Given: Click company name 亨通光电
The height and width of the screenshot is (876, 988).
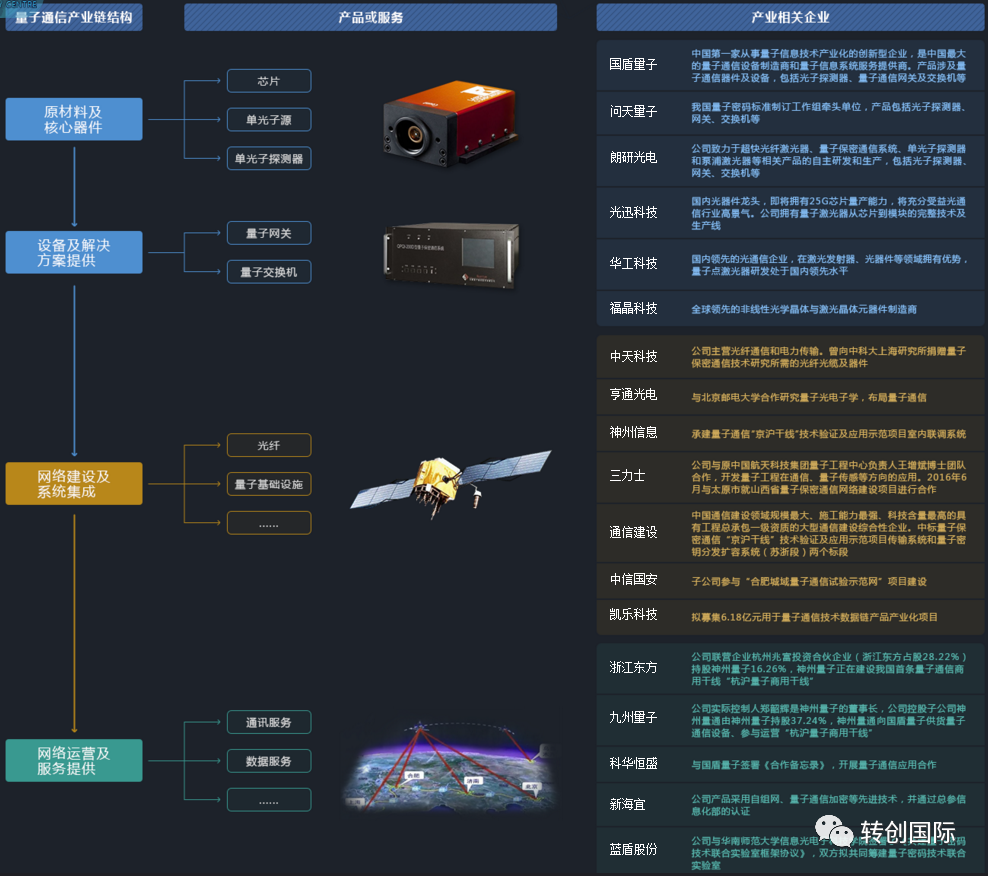Looking at the screenshot, I should (x=633, y=395).
